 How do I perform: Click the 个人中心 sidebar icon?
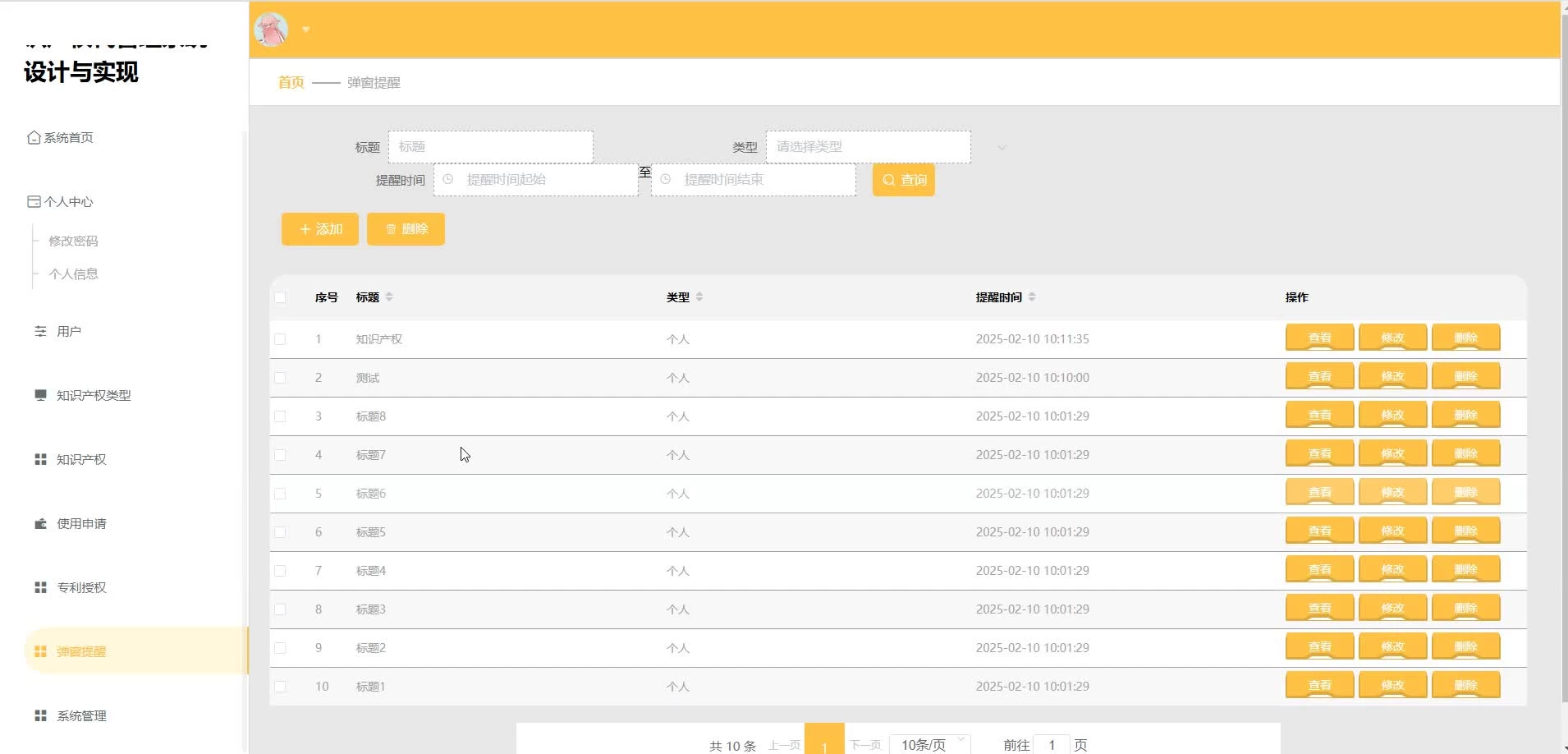[34, 202]
